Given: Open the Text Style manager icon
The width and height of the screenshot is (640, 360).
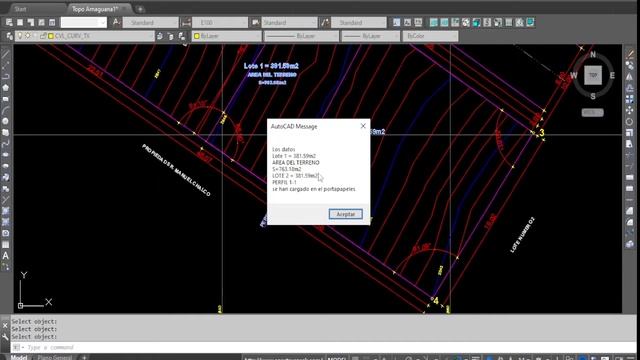Looking at the screenshot, I should coord(116,22).
